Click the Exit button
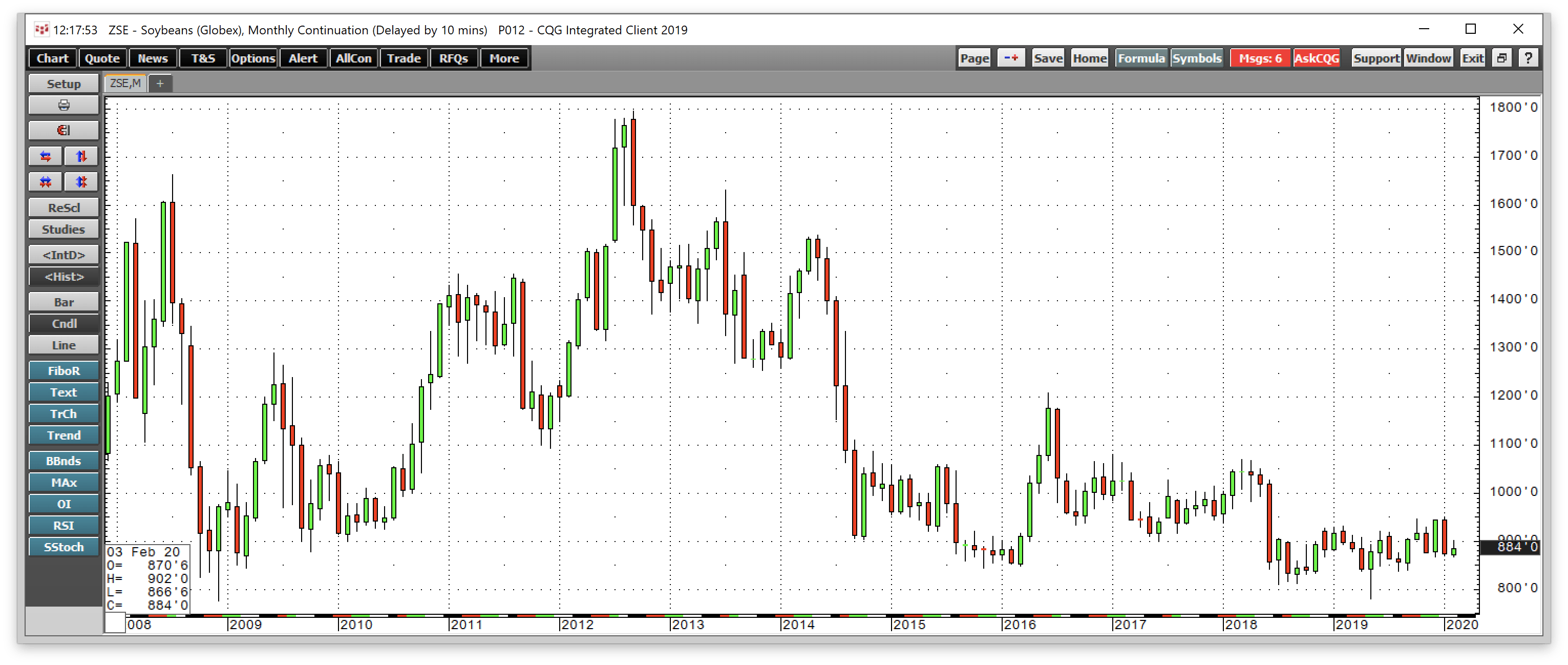 pyautogui.click(x=1473, y=58)
